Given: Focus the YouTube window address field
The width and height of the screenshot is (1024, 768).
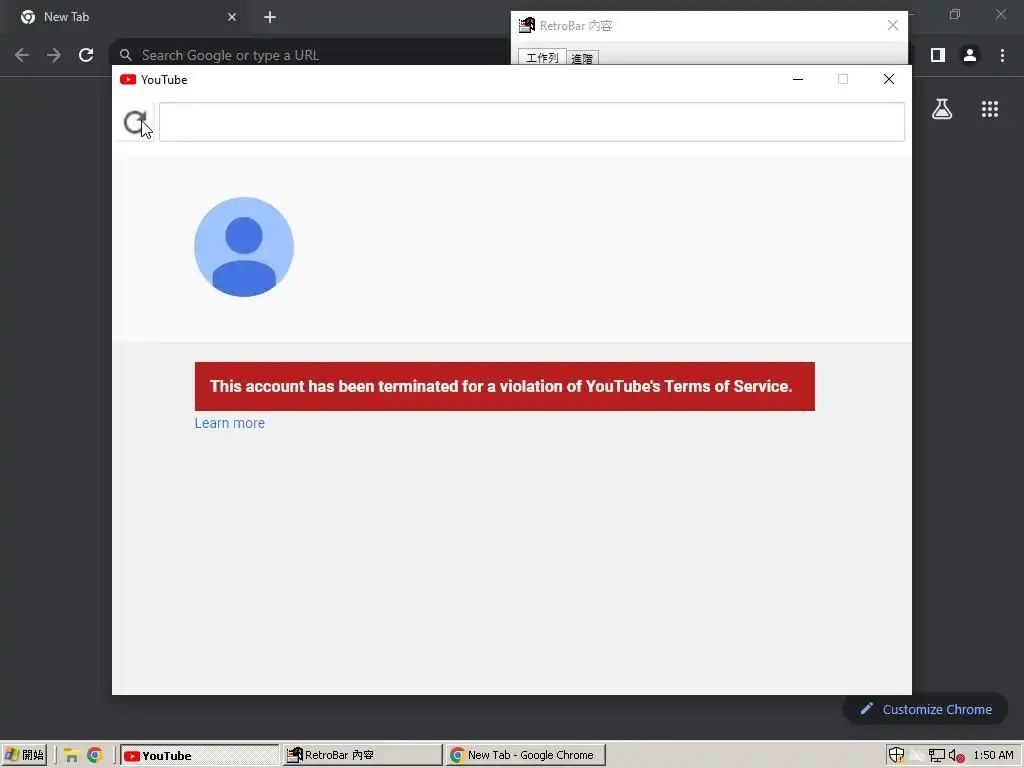Looking at the screenshot, I should (x=532, y=122).
